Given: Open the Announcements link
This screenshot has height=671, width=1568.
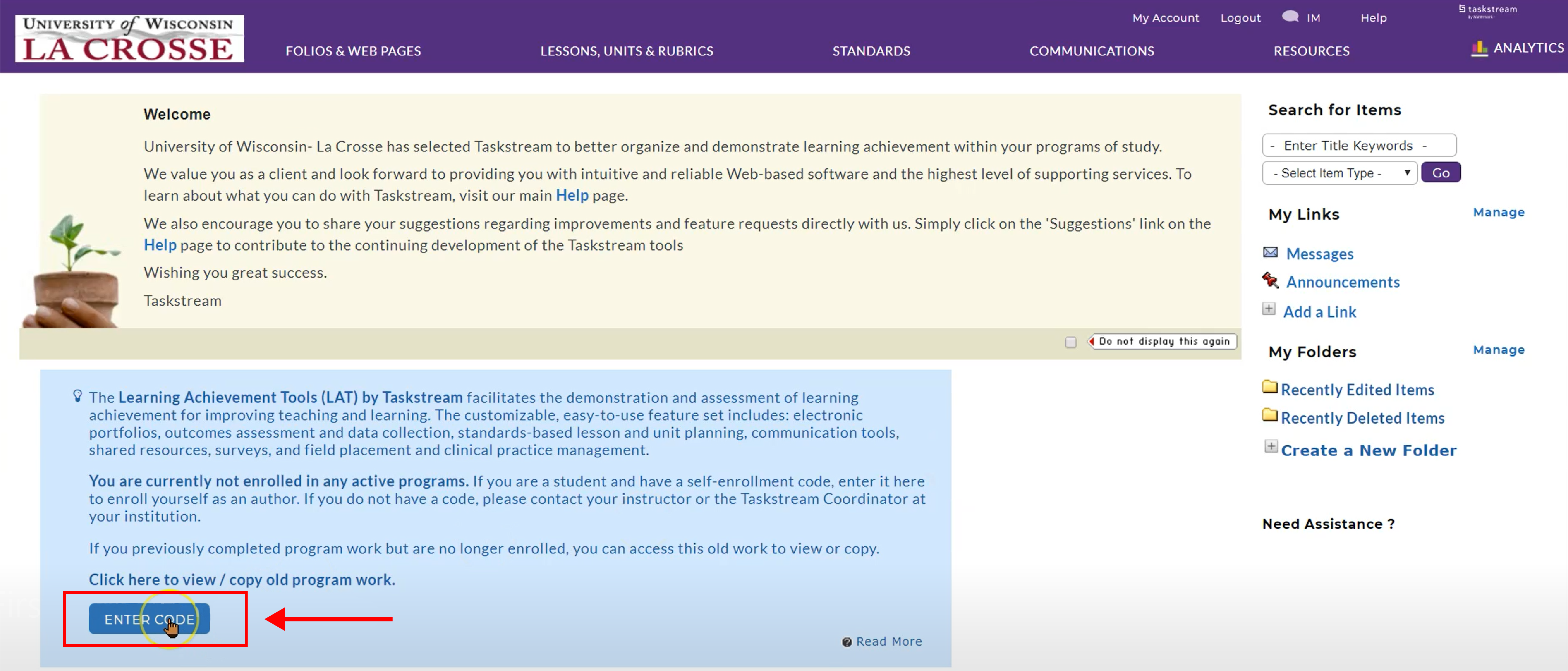Looking at the screenshot, I should pyautogui.click(x=1342, y=282).
